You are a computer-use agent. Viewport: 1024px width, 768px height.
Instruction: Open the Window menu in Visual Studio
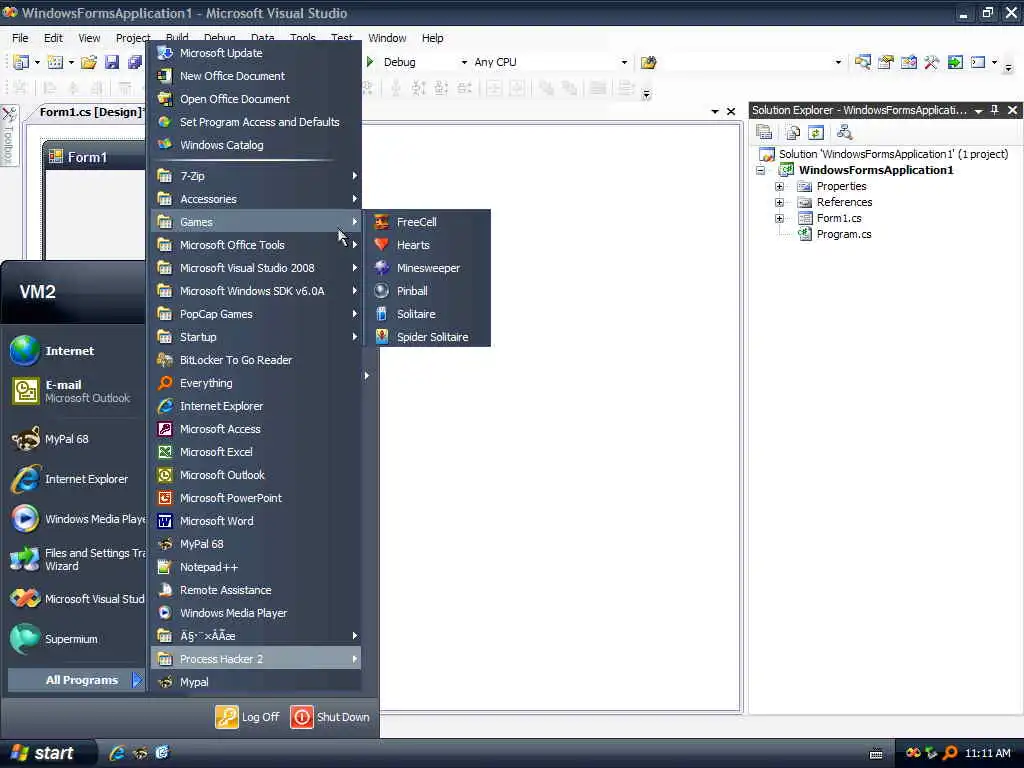387,38
